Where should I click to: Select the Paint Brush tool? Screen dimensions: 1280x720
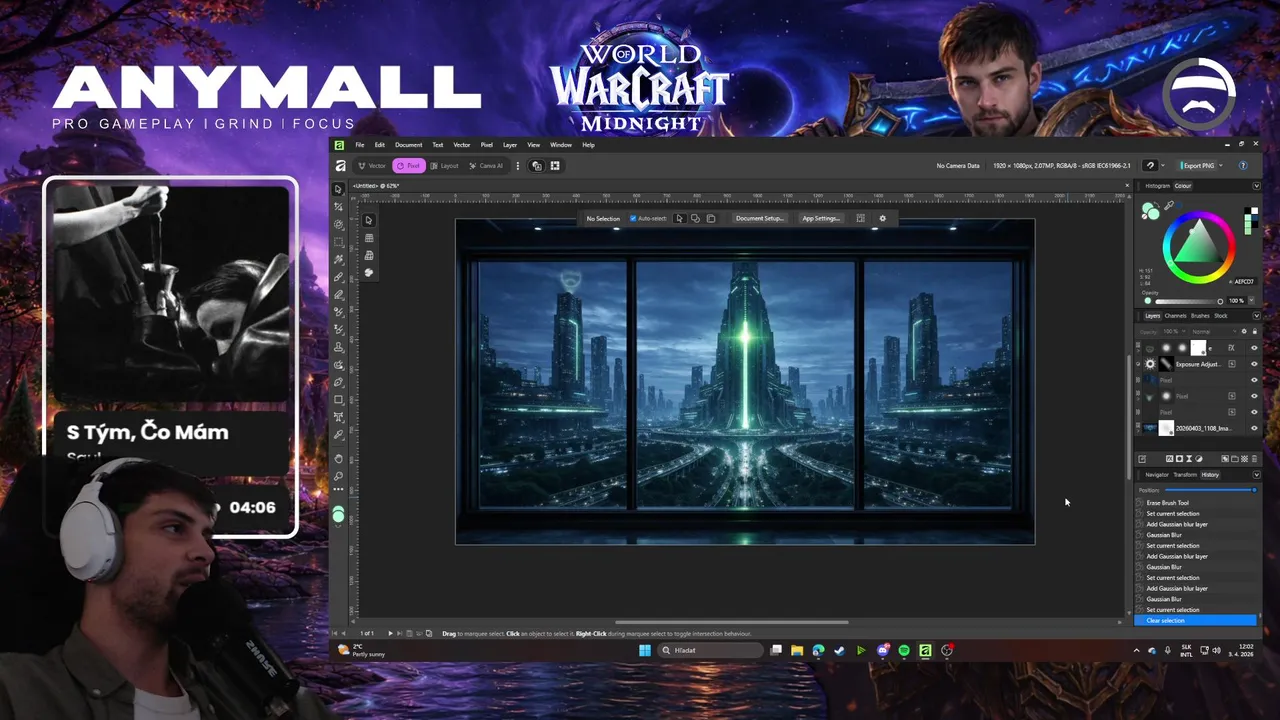[x=338, y=276]
